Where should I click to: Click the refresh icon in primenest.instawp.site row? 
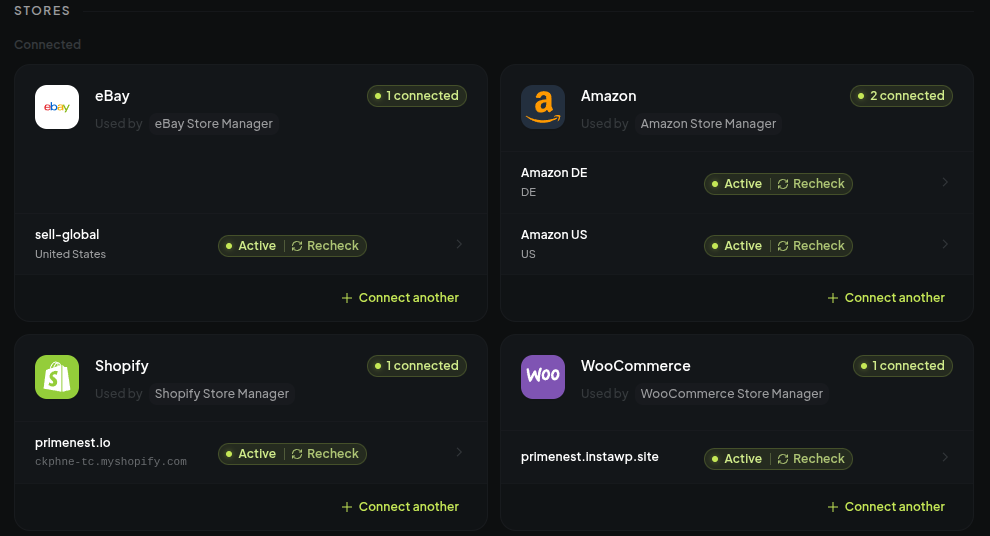(x=783, y=460)
